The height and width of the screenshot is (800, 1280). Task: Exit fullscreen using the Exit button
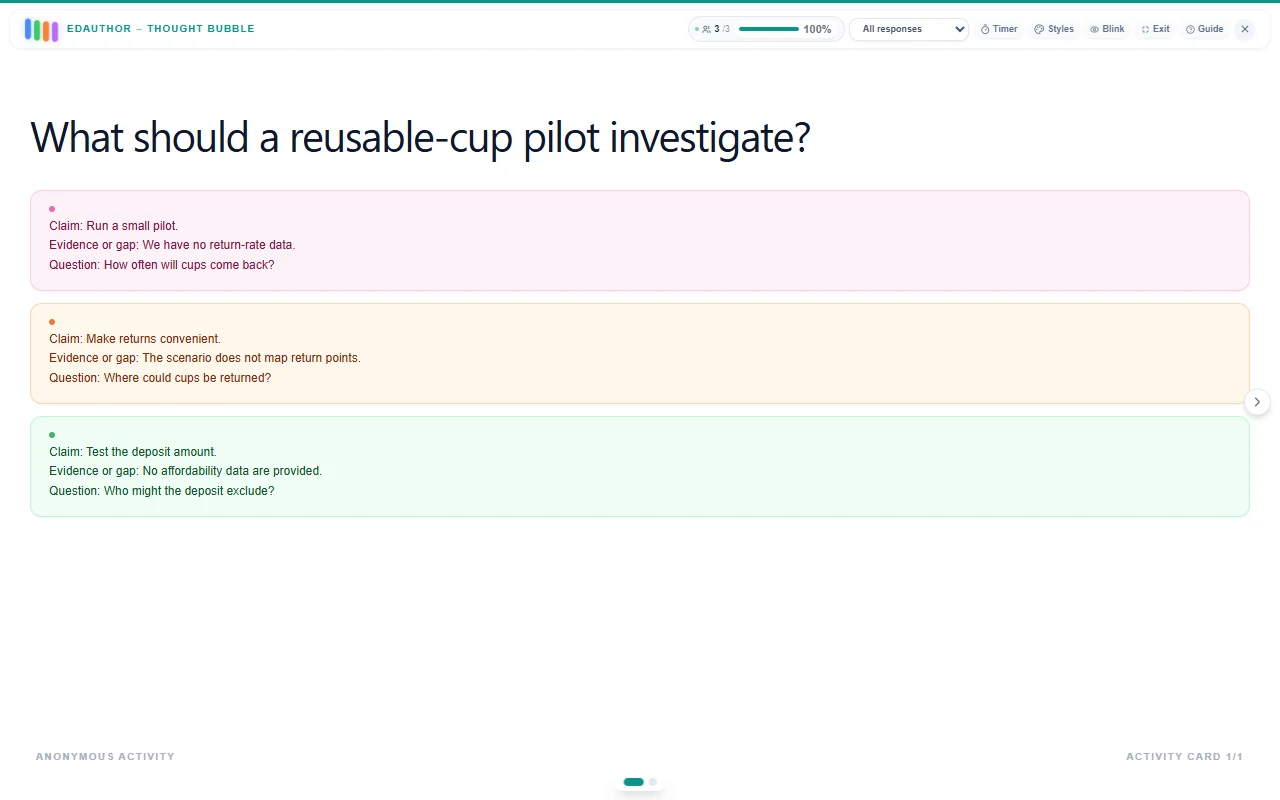[x=1155, y=29]
